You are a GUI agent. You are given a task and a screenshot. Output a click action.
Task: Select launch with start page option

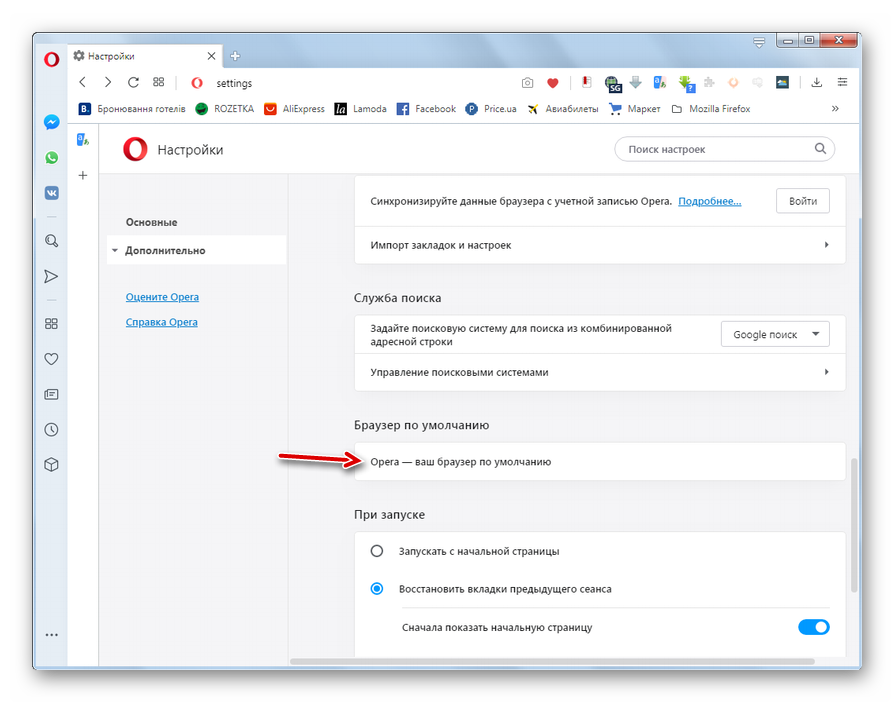[377, 551]
